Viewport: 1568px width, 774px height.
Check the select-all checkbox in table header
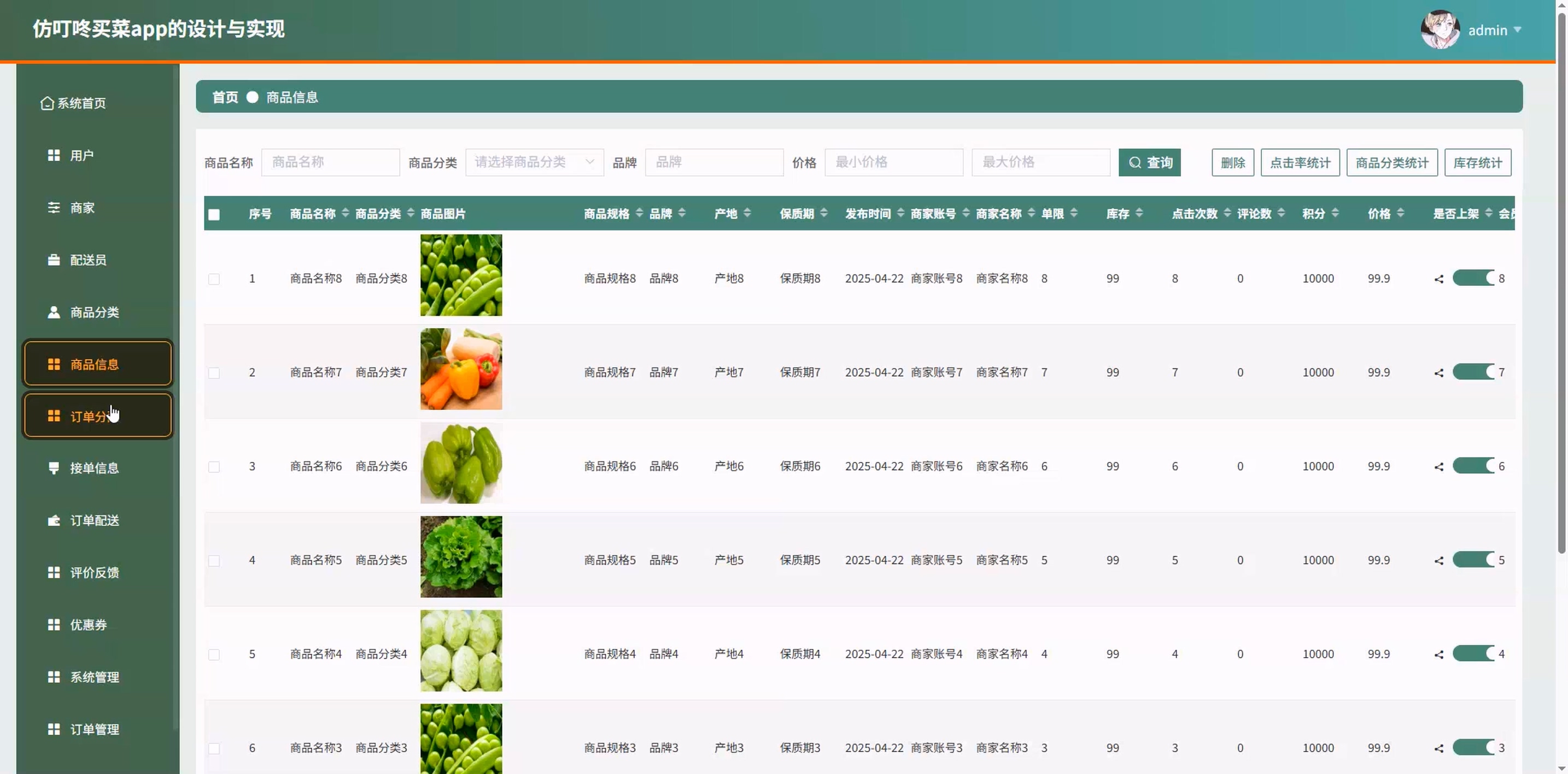click(214, 214)
